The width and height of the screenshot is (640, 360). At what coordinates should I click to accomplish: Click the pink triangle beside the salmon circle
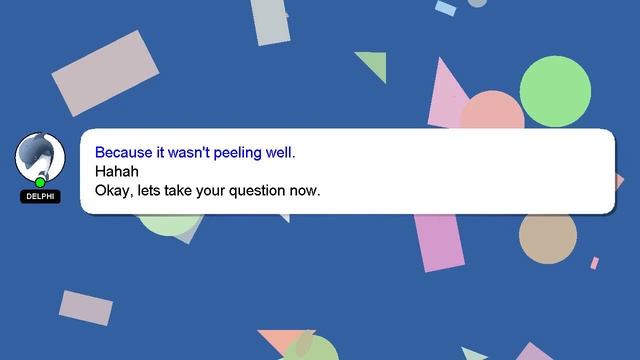(x=445, y=96)
